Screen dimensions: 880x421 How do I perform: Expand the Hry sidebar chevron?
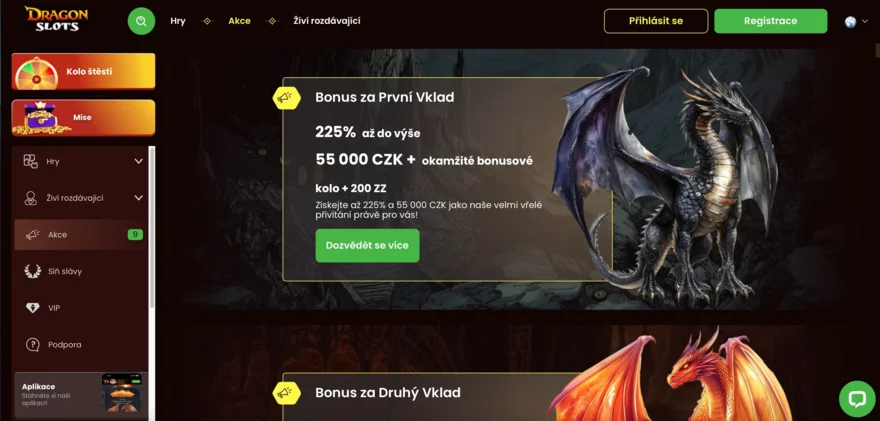tap(139, 162)
